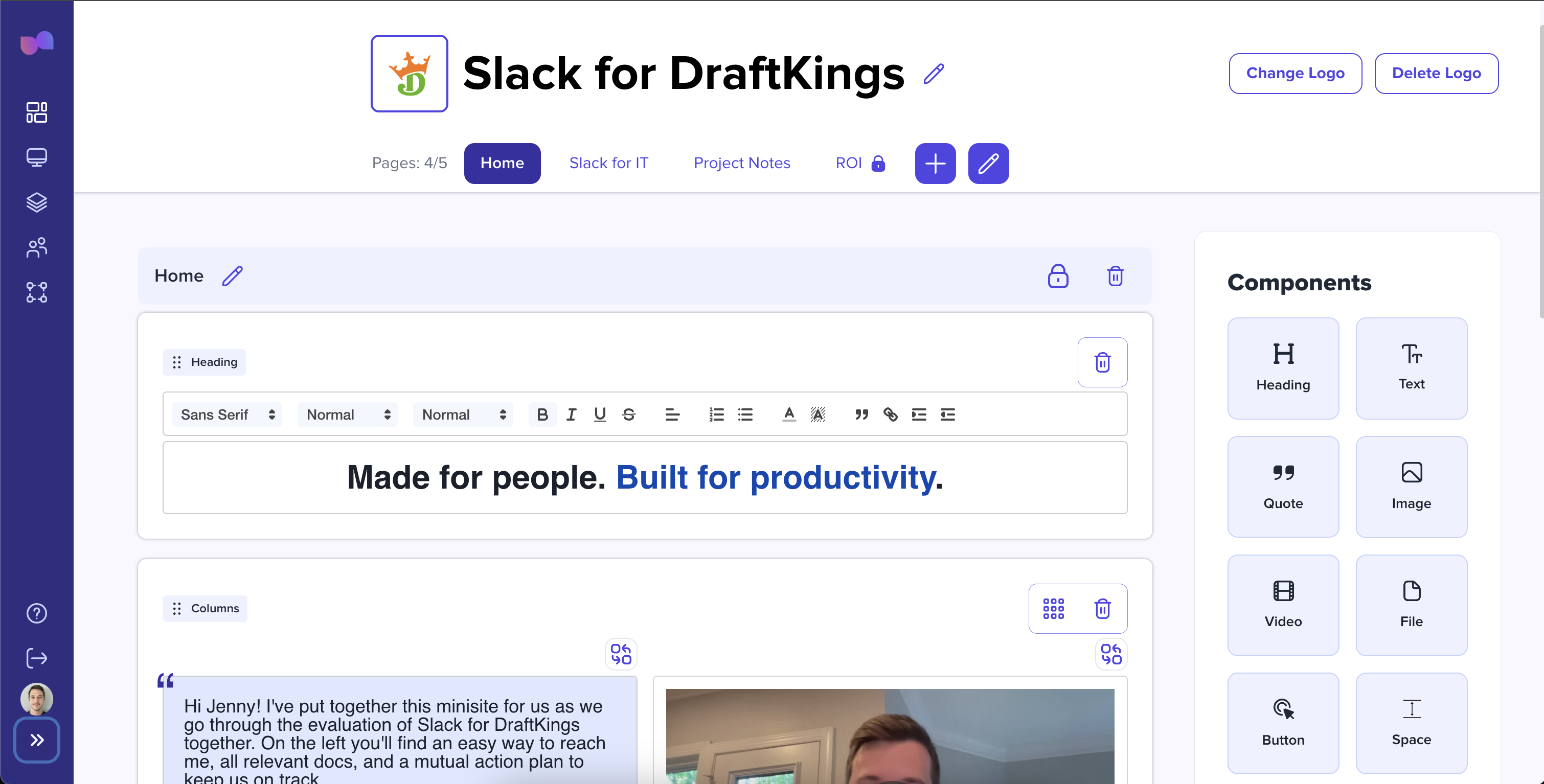Click the Delete Logo button
This screenshot has height=784, width=1544.
[x=1436, y=73]
